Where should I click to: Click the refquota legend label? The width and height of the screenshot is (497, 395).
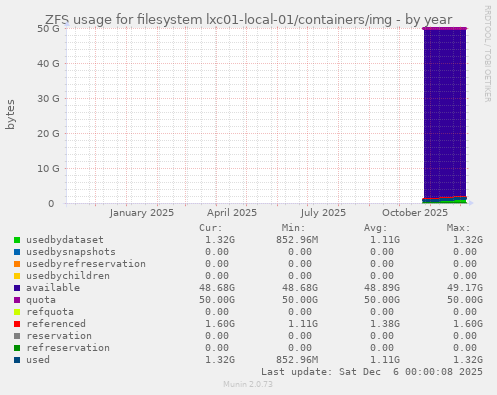(x=50, y=312)
